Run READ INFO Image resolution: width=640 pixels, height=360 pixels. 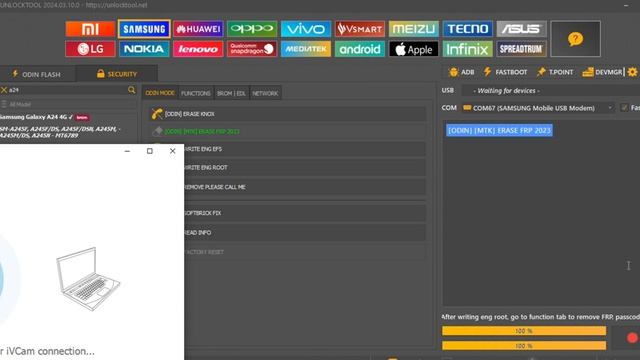coord(305,233)
